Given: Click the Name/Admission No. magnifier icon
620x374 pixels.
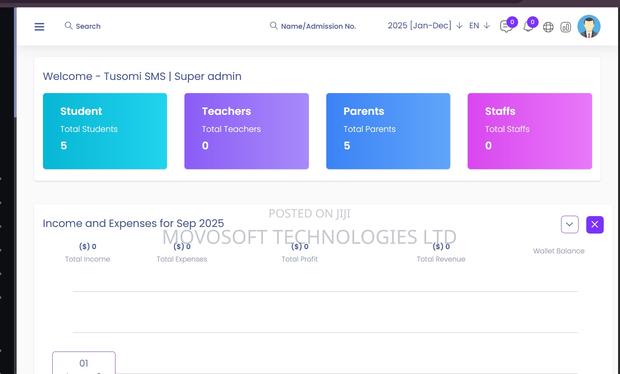Looking at the screenshot, I should click(274, 26).
